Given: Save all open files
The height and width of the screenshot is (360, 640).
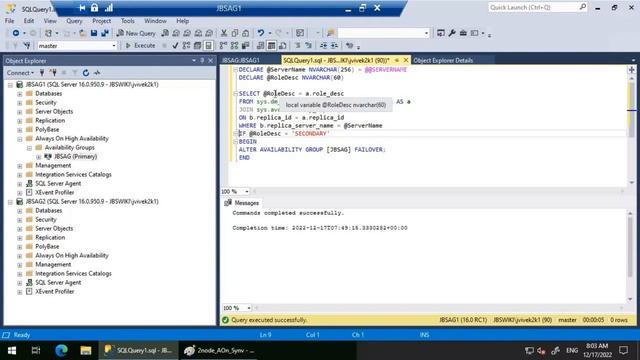Looking at the screenshot, I should point(105,33).
